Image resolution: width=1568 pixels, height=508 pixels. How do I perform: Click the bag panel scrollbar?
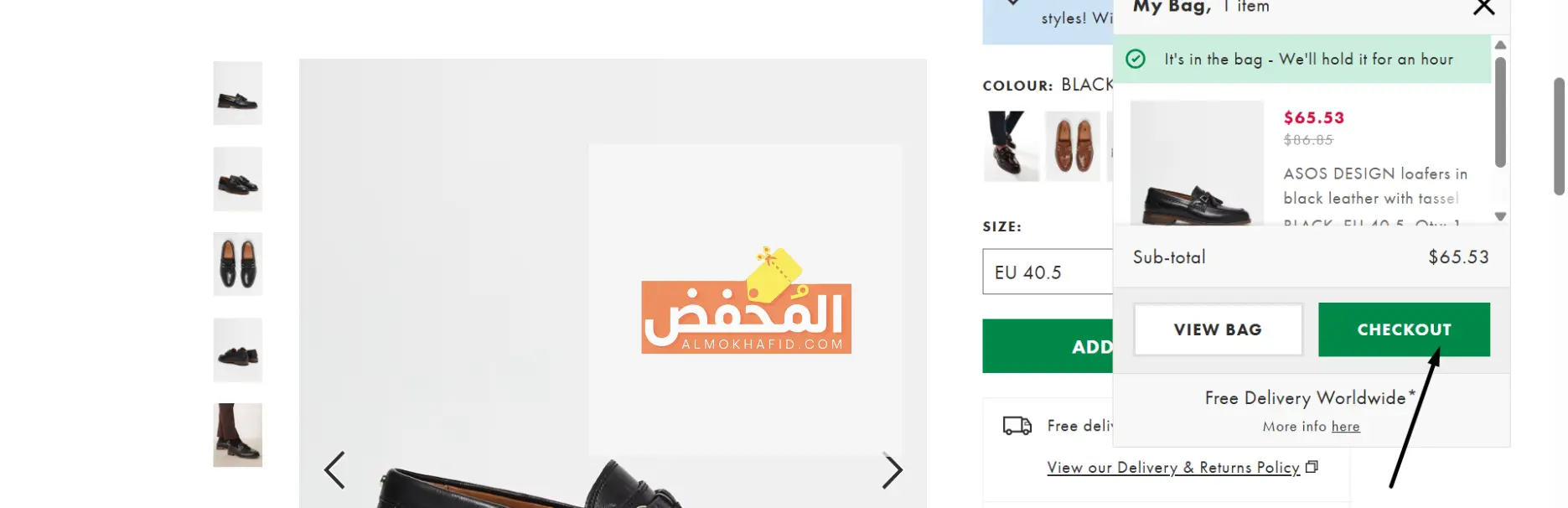[x=1500, y=111]
